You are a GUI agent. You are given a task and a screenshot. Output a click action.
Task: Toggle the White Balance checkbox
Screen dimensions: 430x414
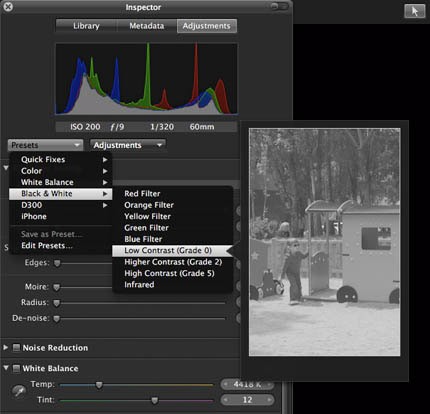(x=16, y=368)
